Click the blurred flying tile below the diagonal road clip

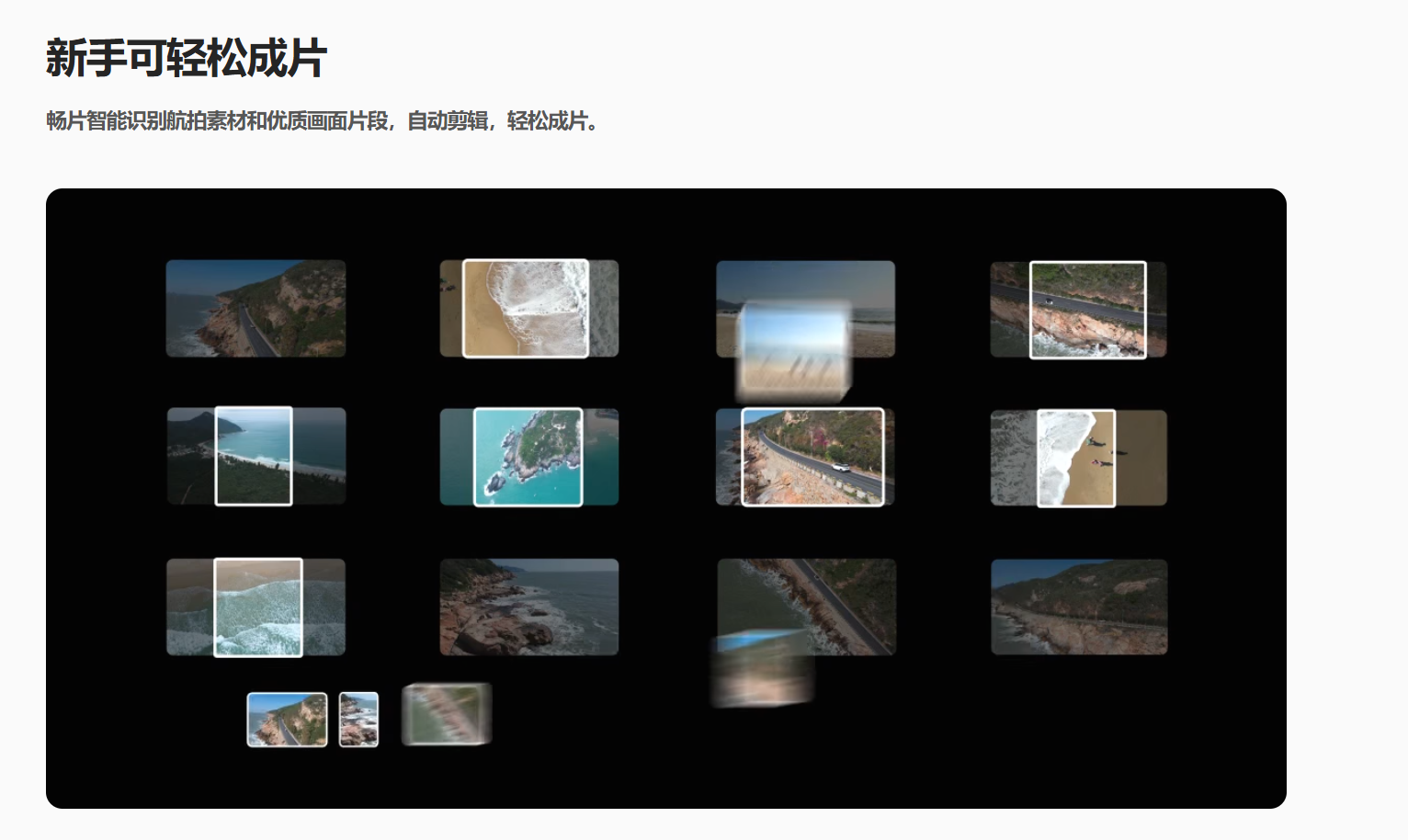pos(762,669)
